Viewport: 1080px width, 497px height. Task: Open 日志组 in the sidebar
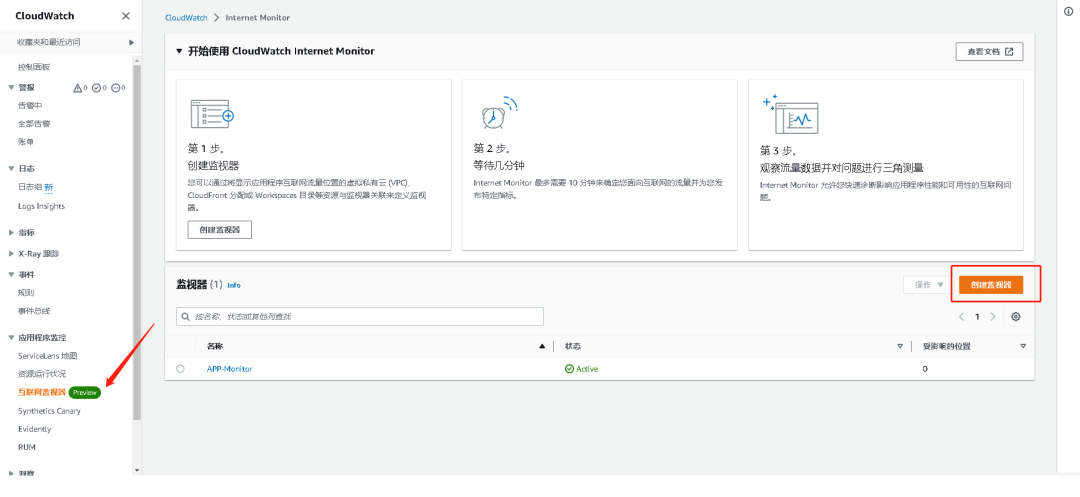click(x=30, y=187)
